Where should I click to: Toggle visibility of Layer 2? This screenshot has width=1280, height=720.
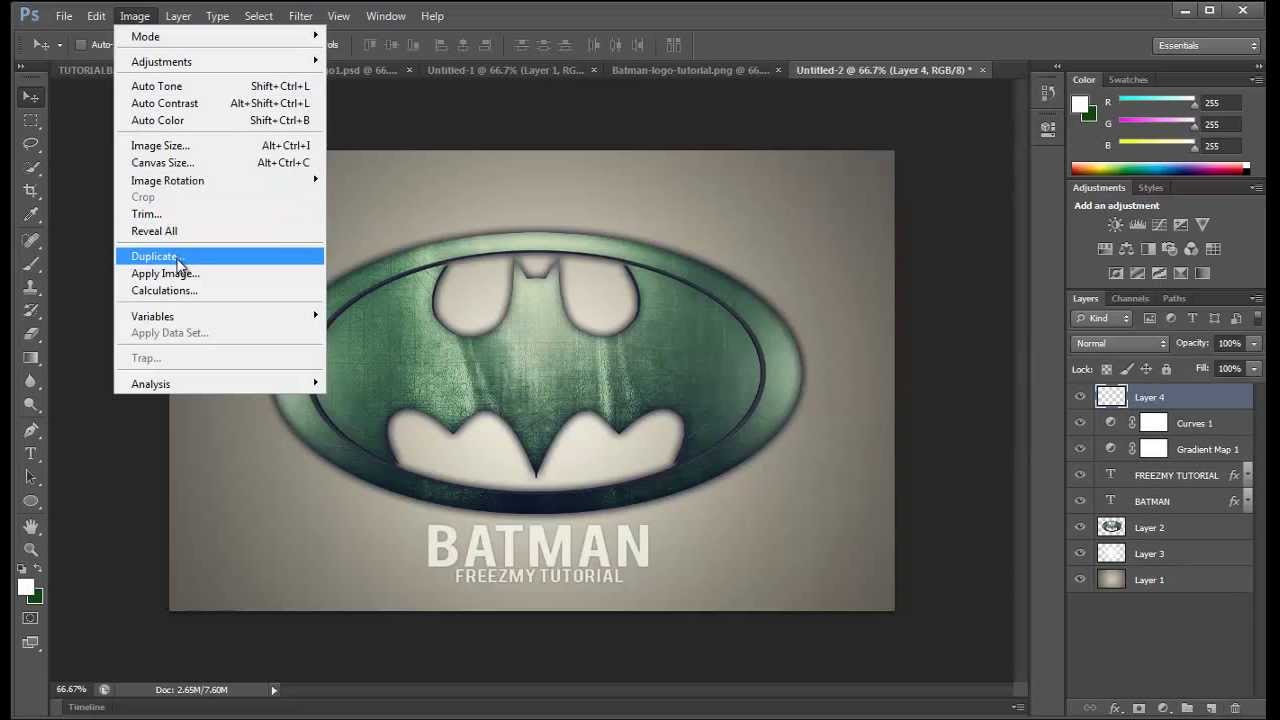[1080, 527]
